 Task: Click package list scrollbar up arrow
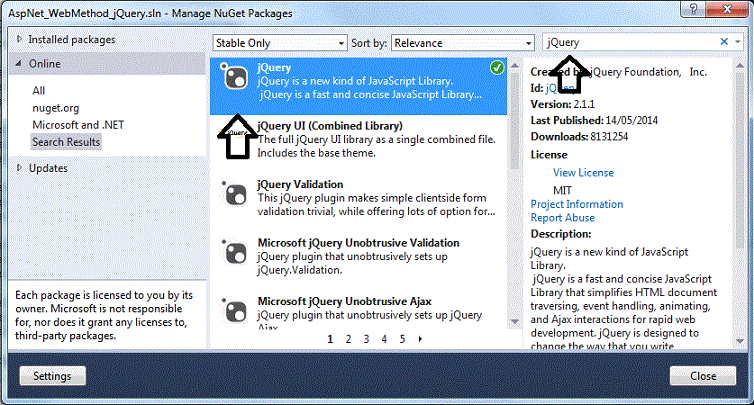[515, 65]
